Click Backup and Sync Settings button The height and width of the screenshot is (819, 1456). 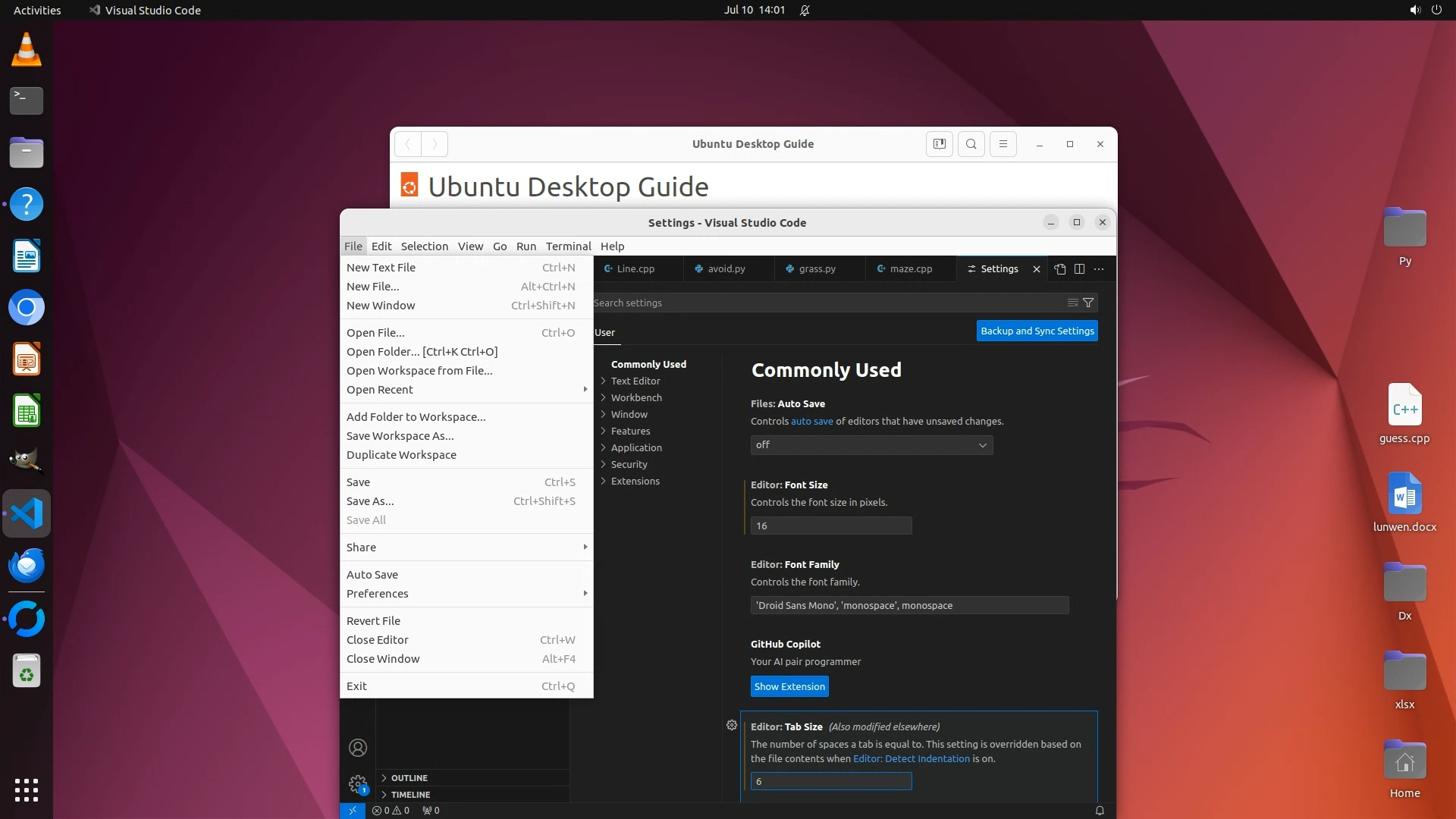(1037, 331)
